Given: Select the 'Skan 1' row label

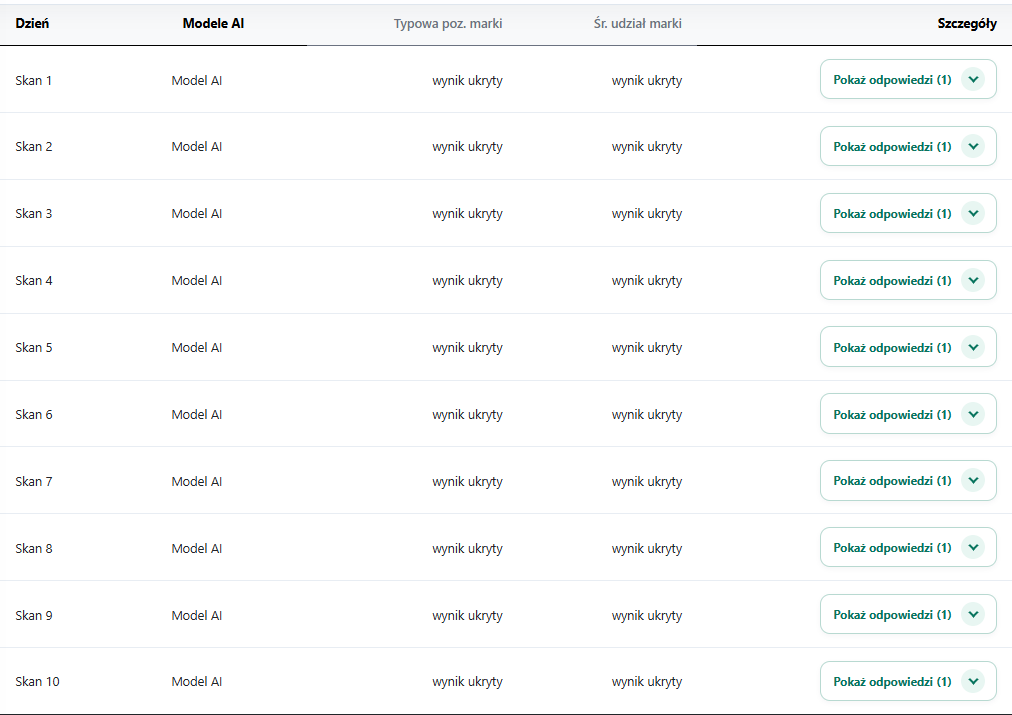Looking at the screenshot, I should click(34, 81).
